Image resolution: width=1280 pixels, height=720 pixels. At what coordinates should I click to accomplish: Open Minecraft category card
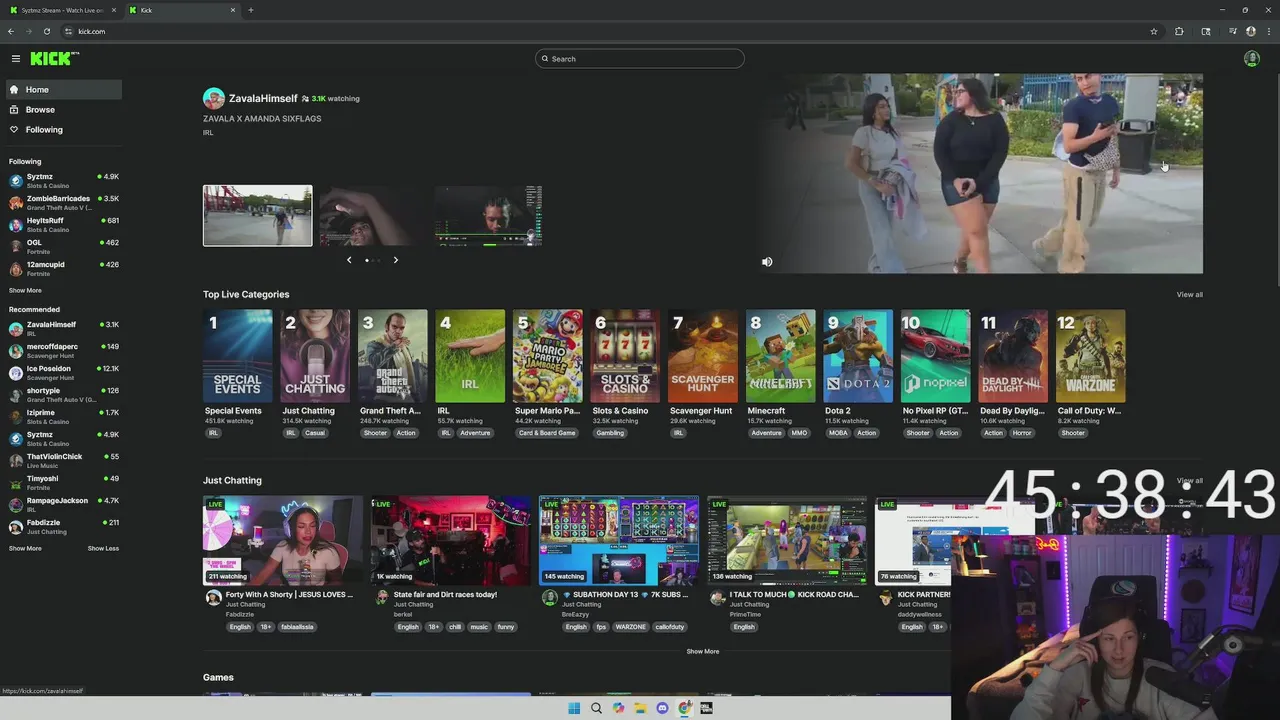click(x=780, y=356)
